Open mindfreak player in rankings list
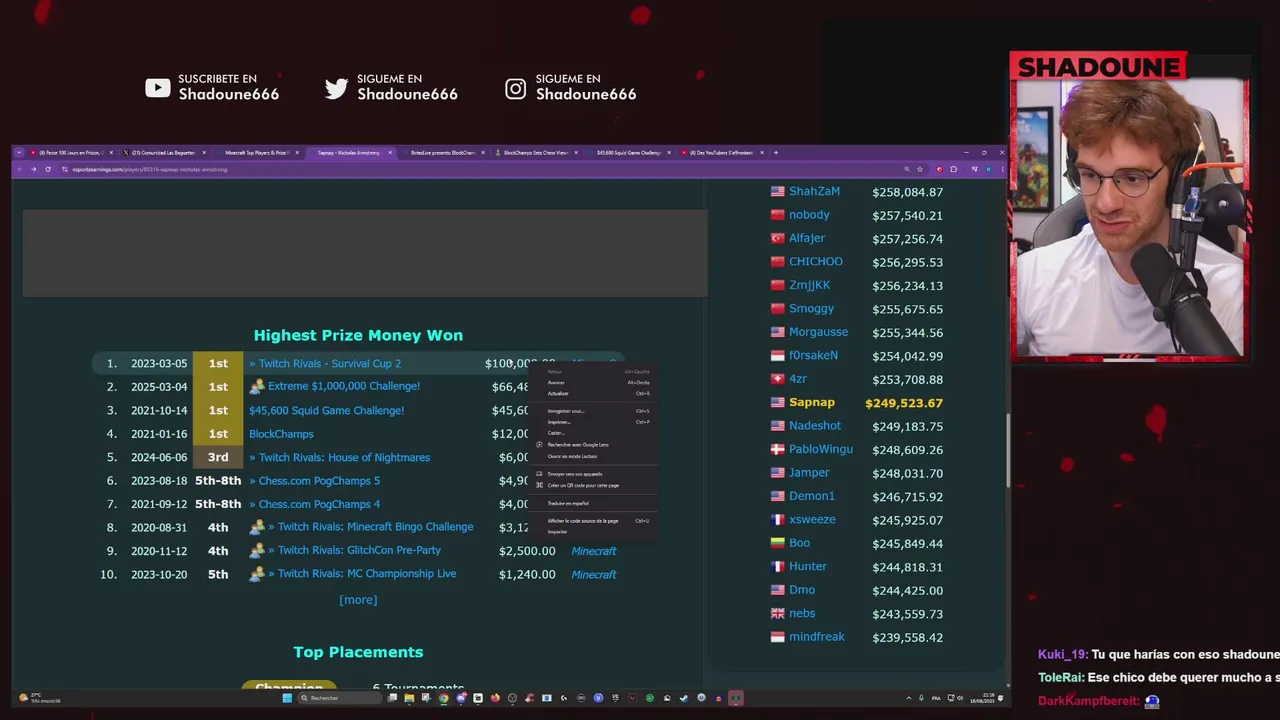 click(x=817, y=637)
